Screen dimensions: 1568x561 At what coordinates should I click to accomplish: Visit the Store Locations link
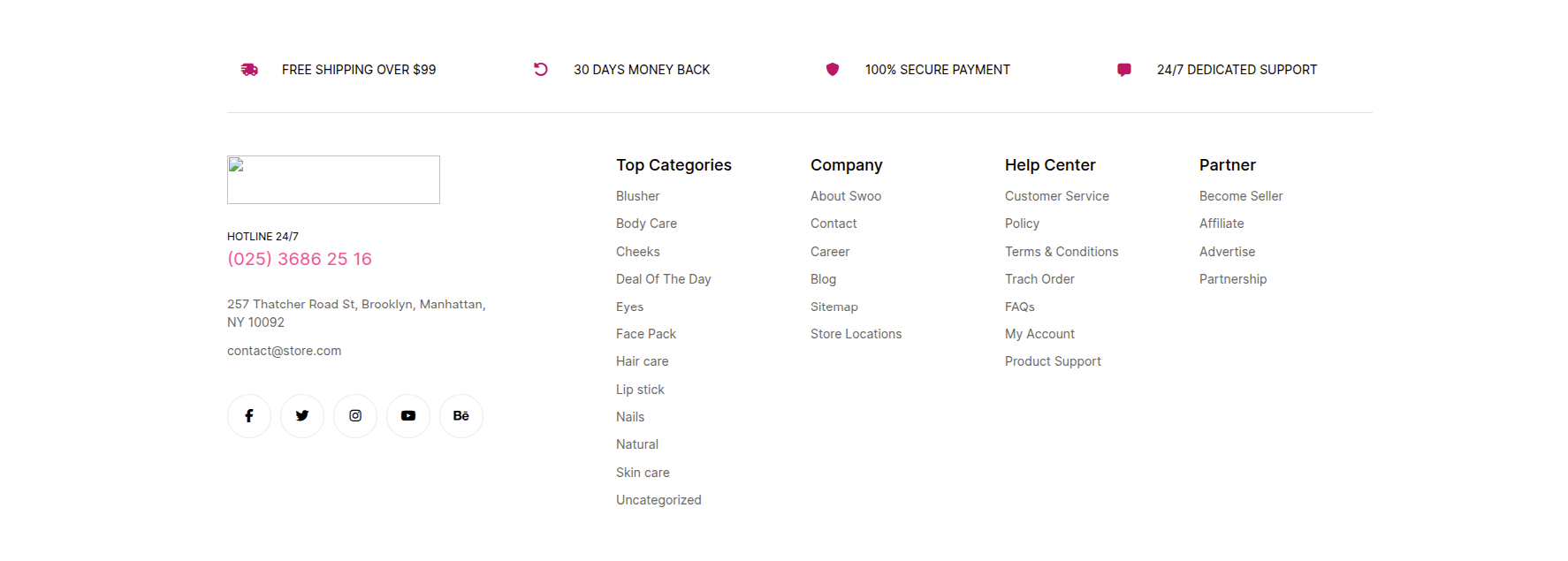point(856,334)
